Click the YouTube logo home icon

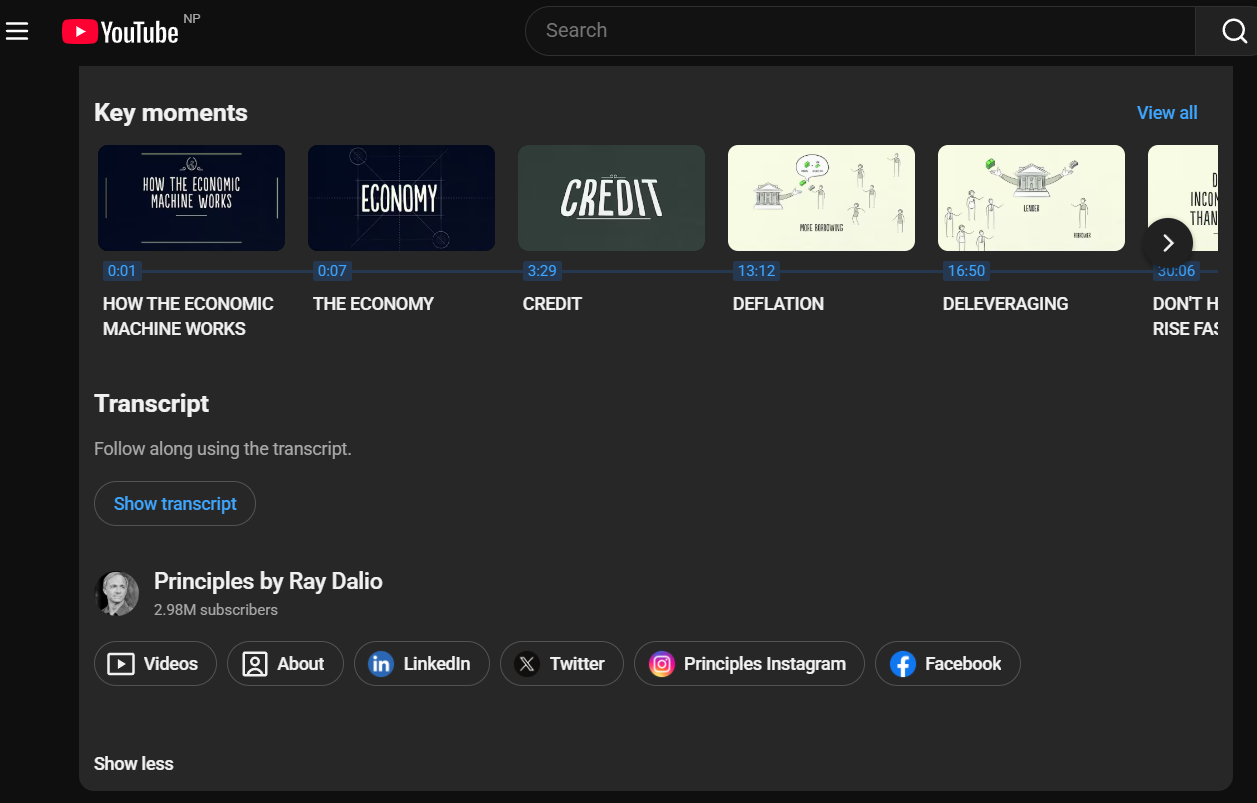[x=120, y=32]
